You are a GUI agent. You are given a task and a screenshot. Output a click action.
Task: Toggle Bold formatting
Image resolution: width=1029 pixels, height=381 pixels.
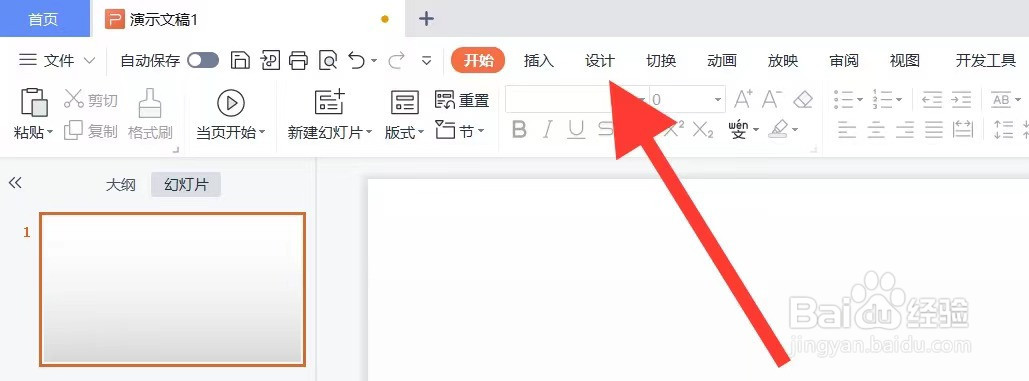[x=519, y=130]
